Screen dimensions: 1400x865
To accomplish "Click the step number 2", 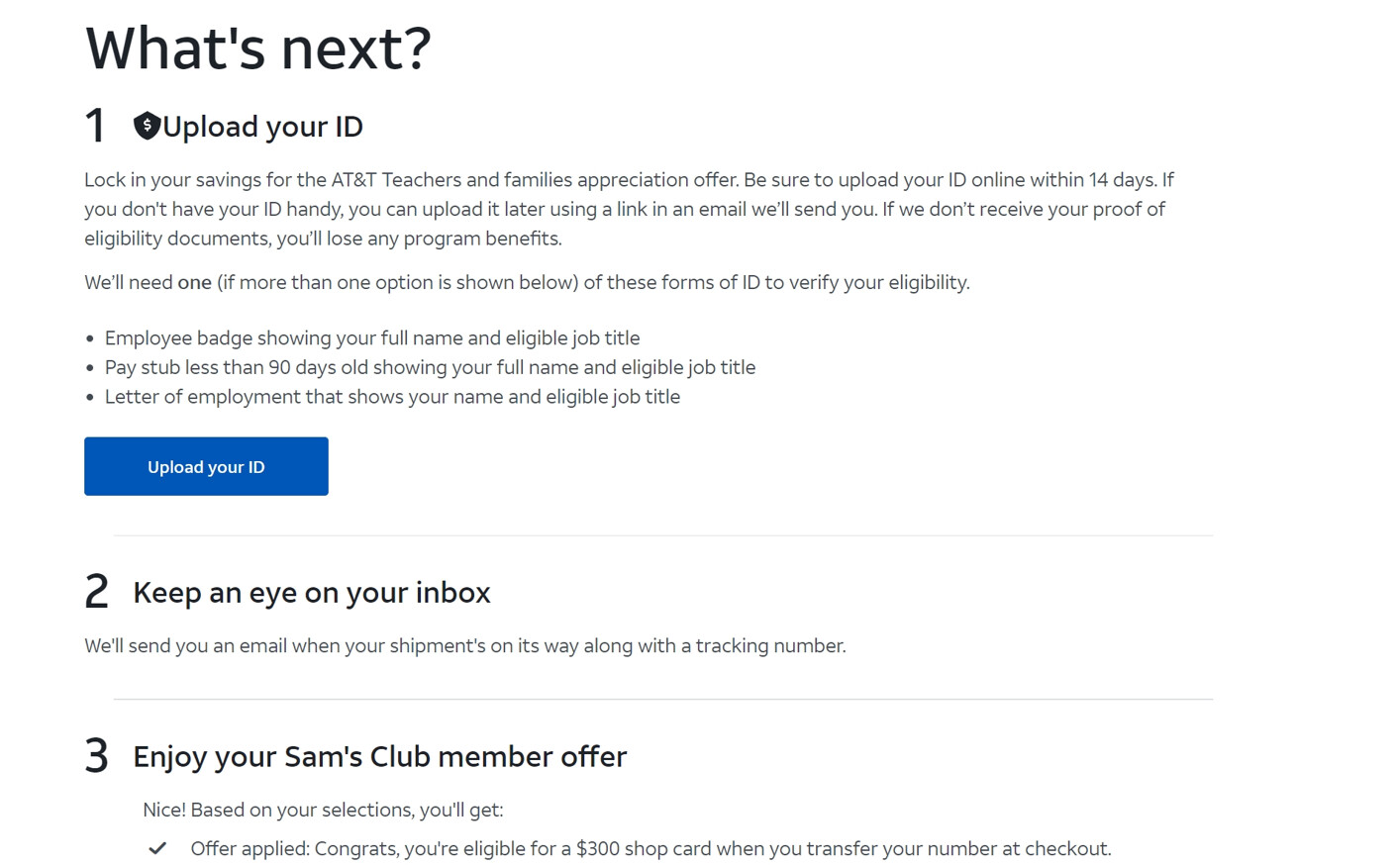I will click(96, 592).
